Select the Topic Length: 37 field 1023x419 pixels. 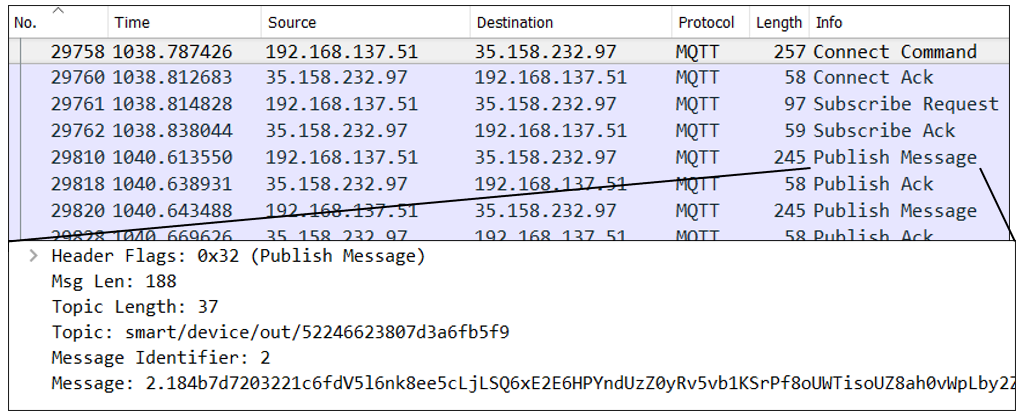click(x=135, y=307)
